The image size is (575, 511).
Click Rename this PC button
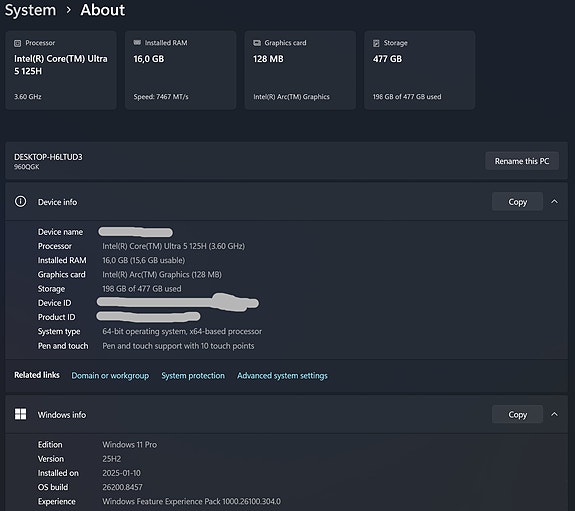click(522, 161)
